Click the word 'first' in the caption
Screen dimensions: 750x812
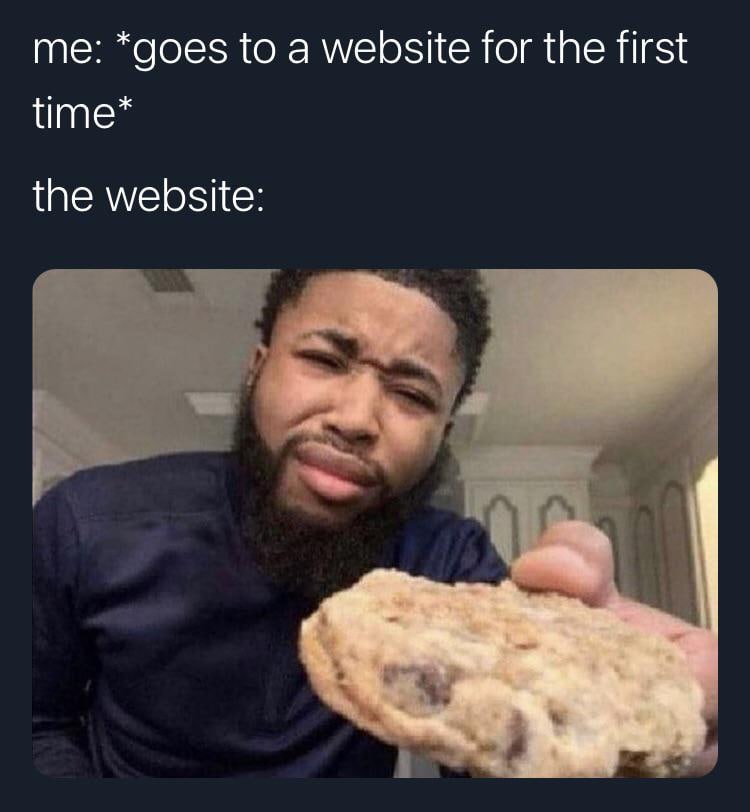651,48
